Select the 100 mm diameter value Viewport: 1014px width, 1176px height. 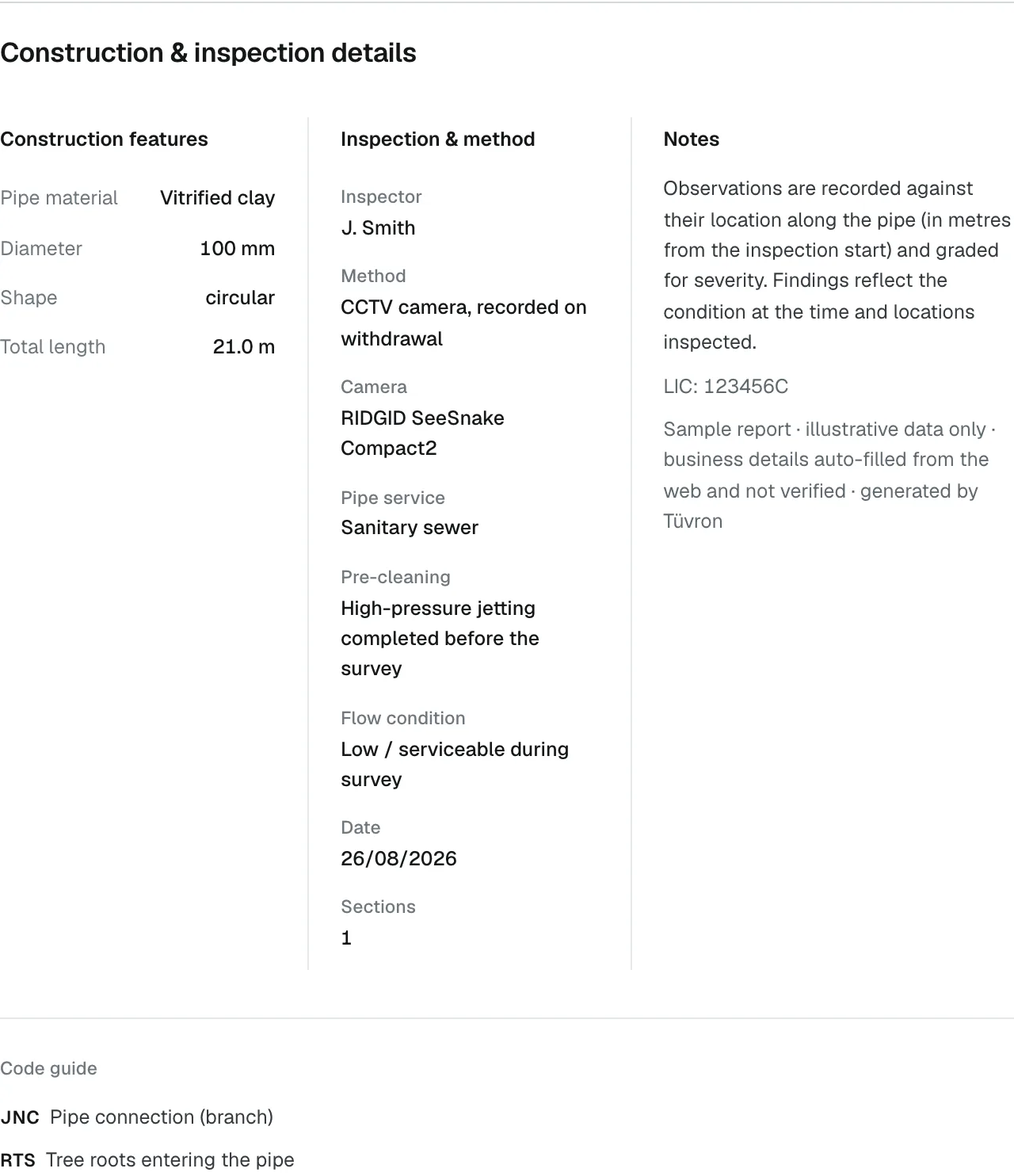pyautogui.click(x=237, y=249)
